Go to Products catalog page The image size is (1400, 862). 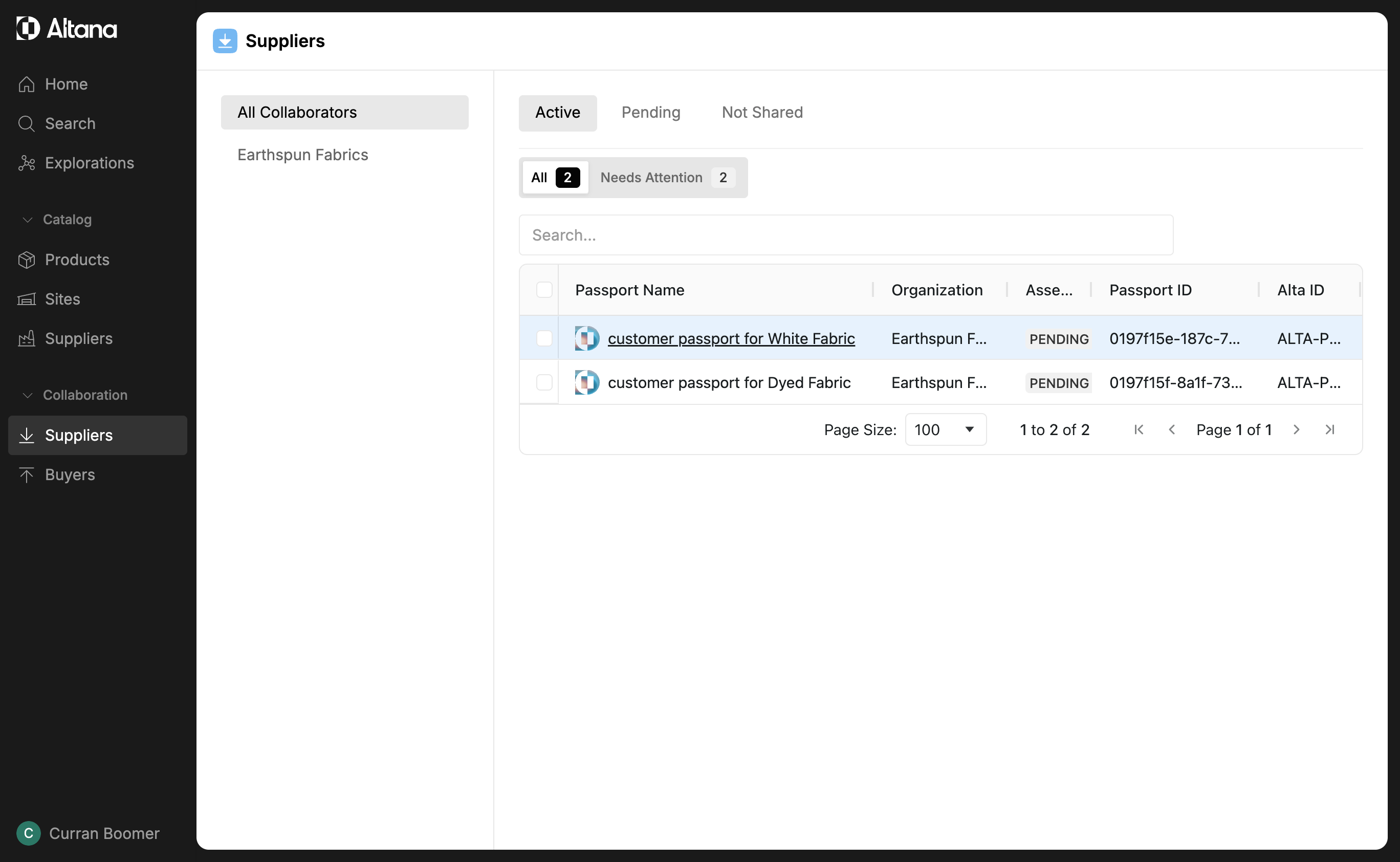(x=77, y=260)
